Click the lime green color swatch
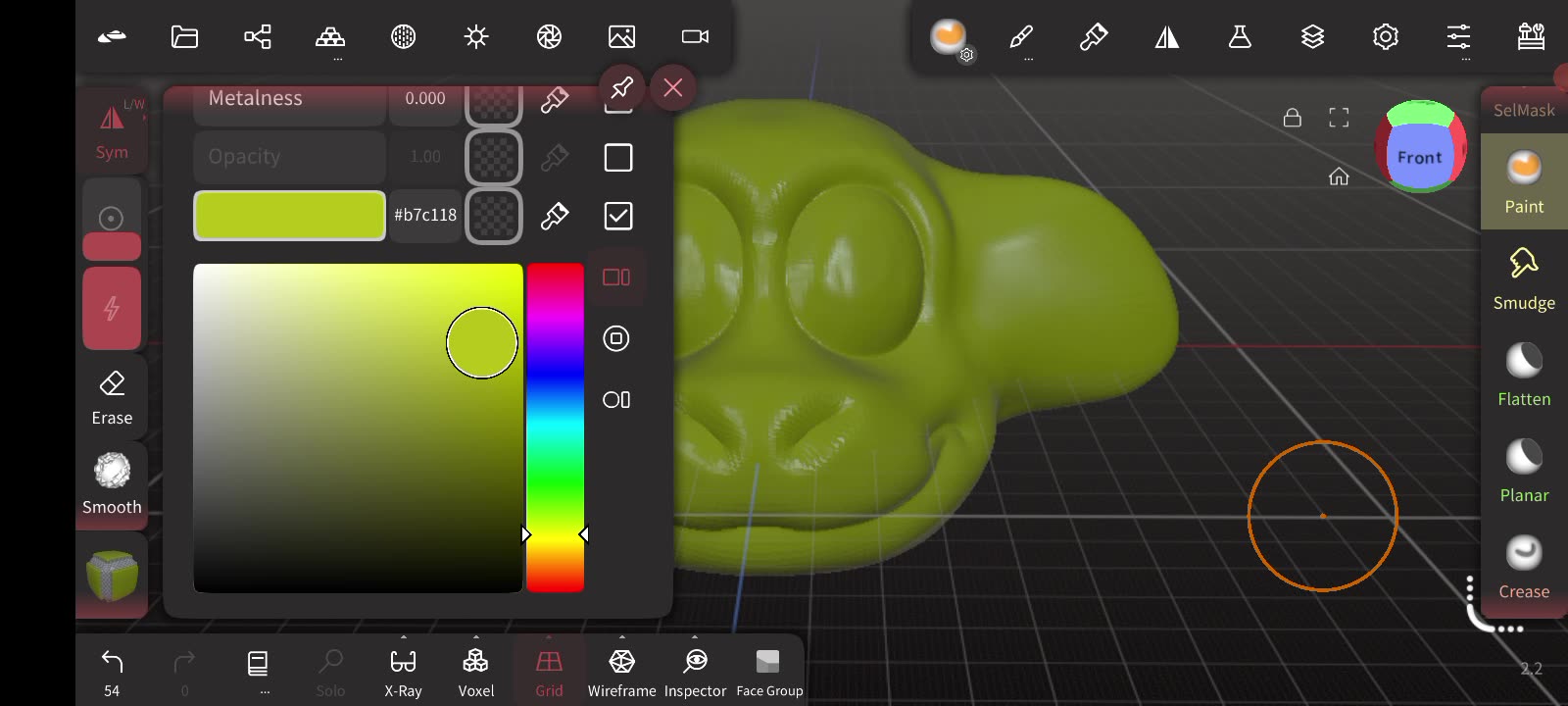This screenshot has height=706, width=1568. tap(289, 216)
